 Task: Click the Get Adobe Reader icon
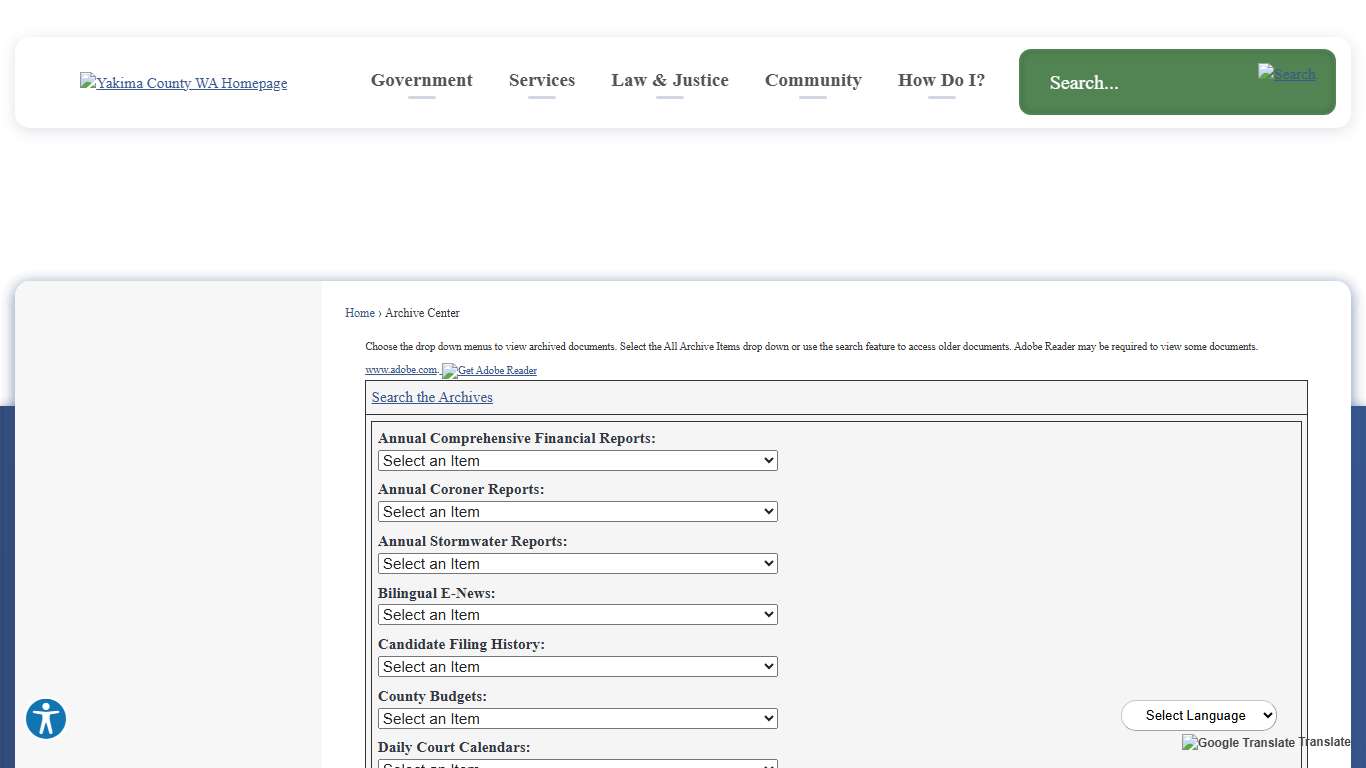(489, 371)
